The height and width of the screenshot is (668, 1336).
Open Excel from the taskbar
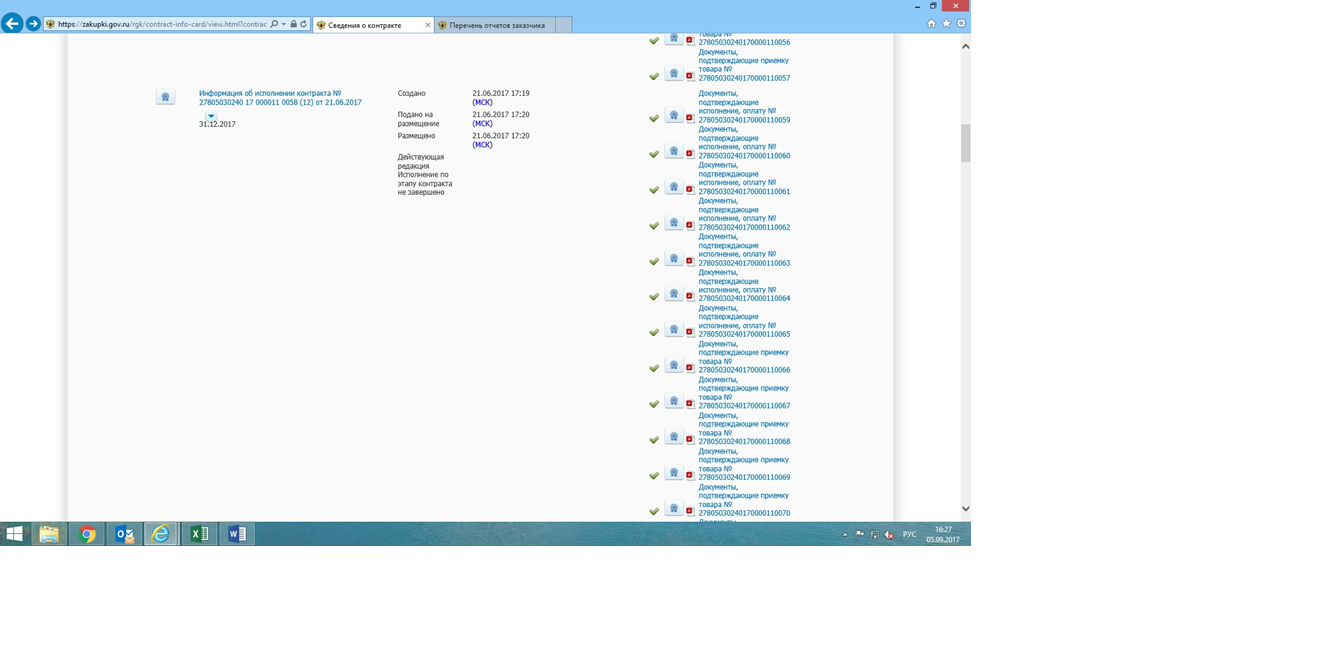coord(199,534)
